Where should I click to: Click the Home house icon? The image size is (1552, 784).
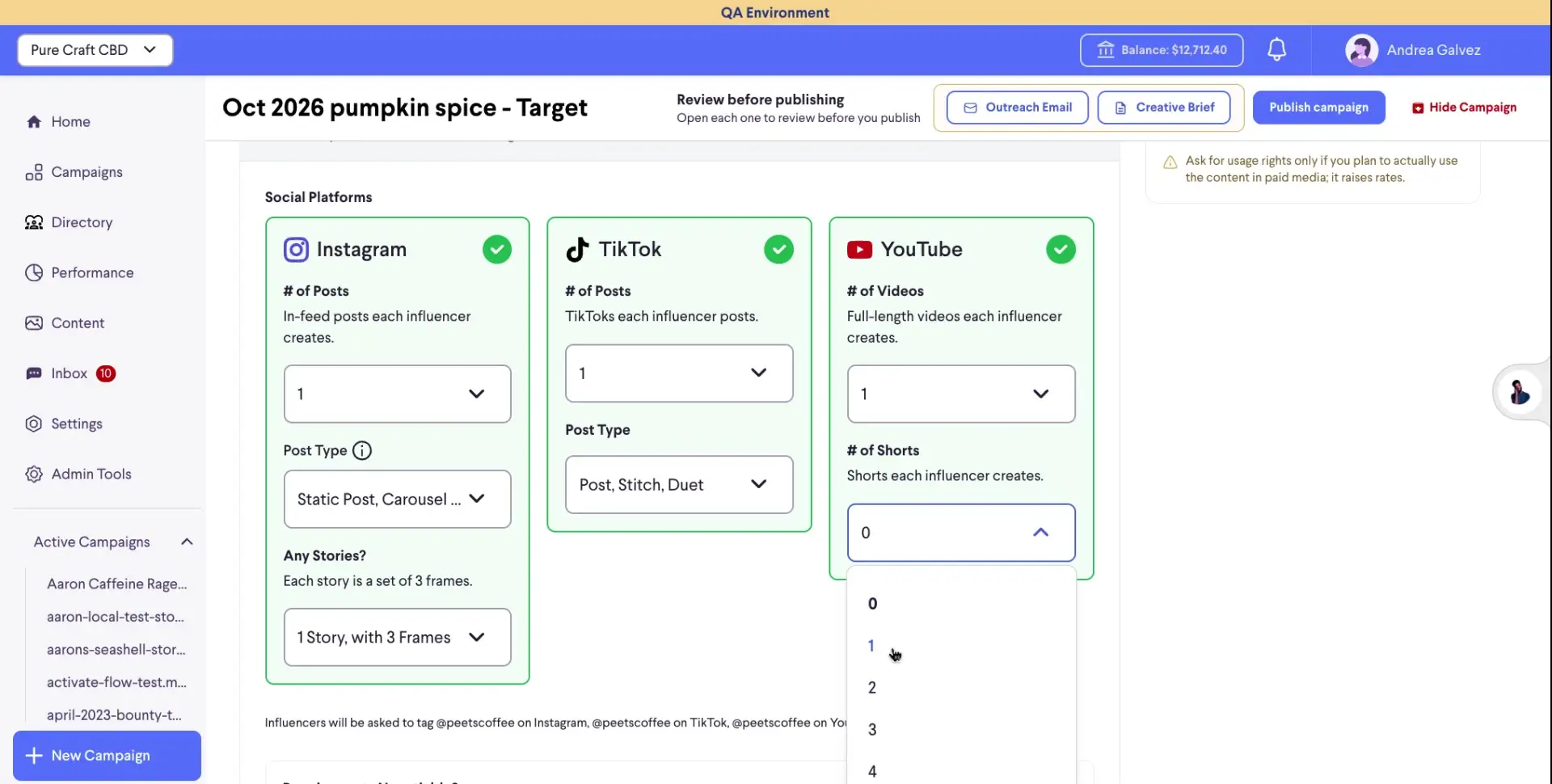tap(34, 121)
